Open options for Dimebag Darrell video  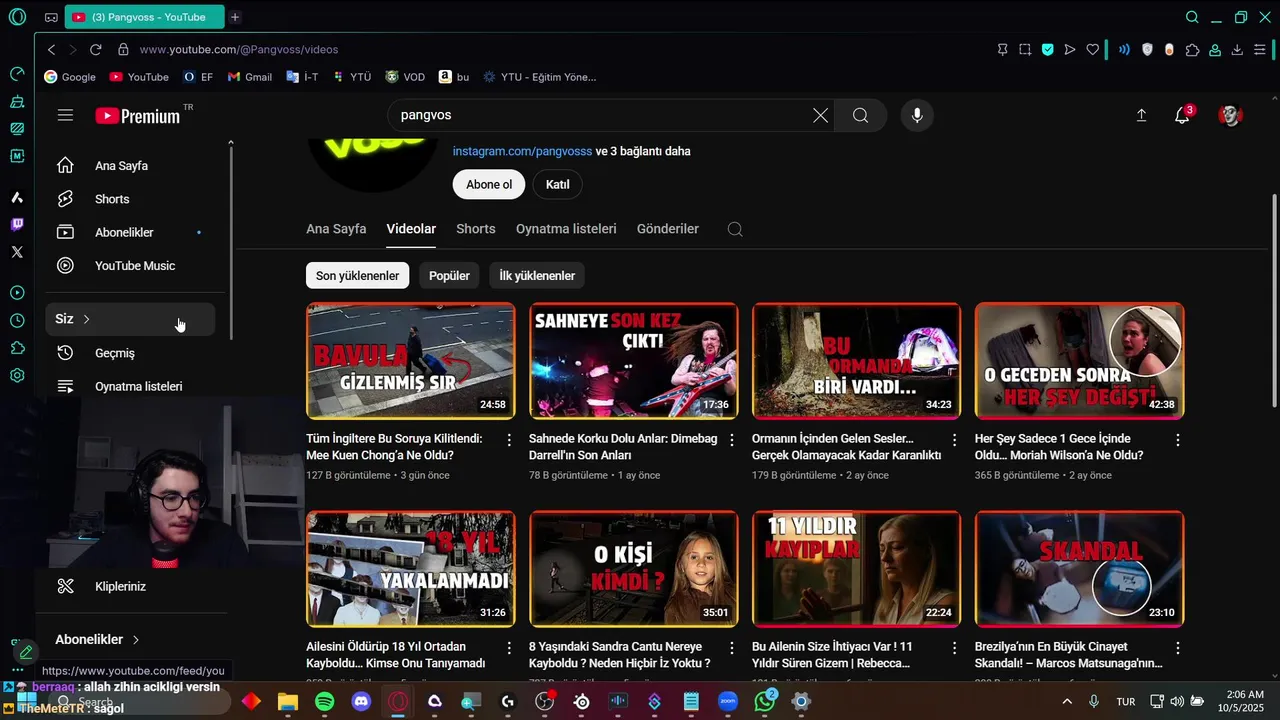[x=732, y=439]
